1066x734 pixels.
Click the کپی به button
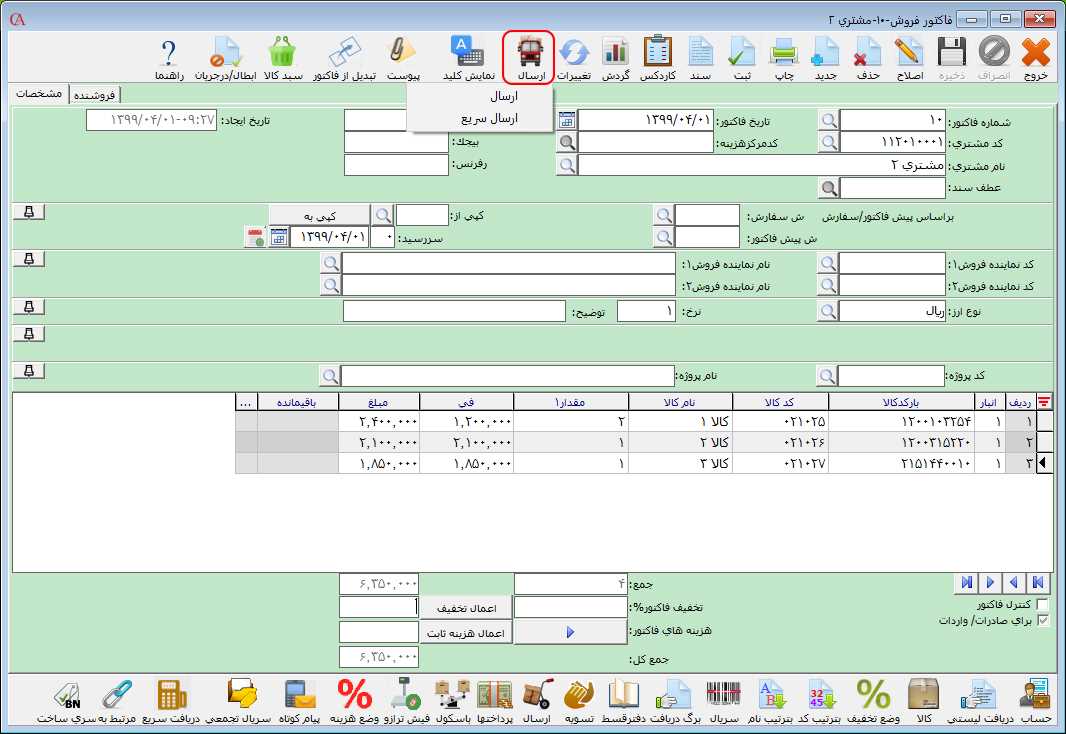[319, 215]
